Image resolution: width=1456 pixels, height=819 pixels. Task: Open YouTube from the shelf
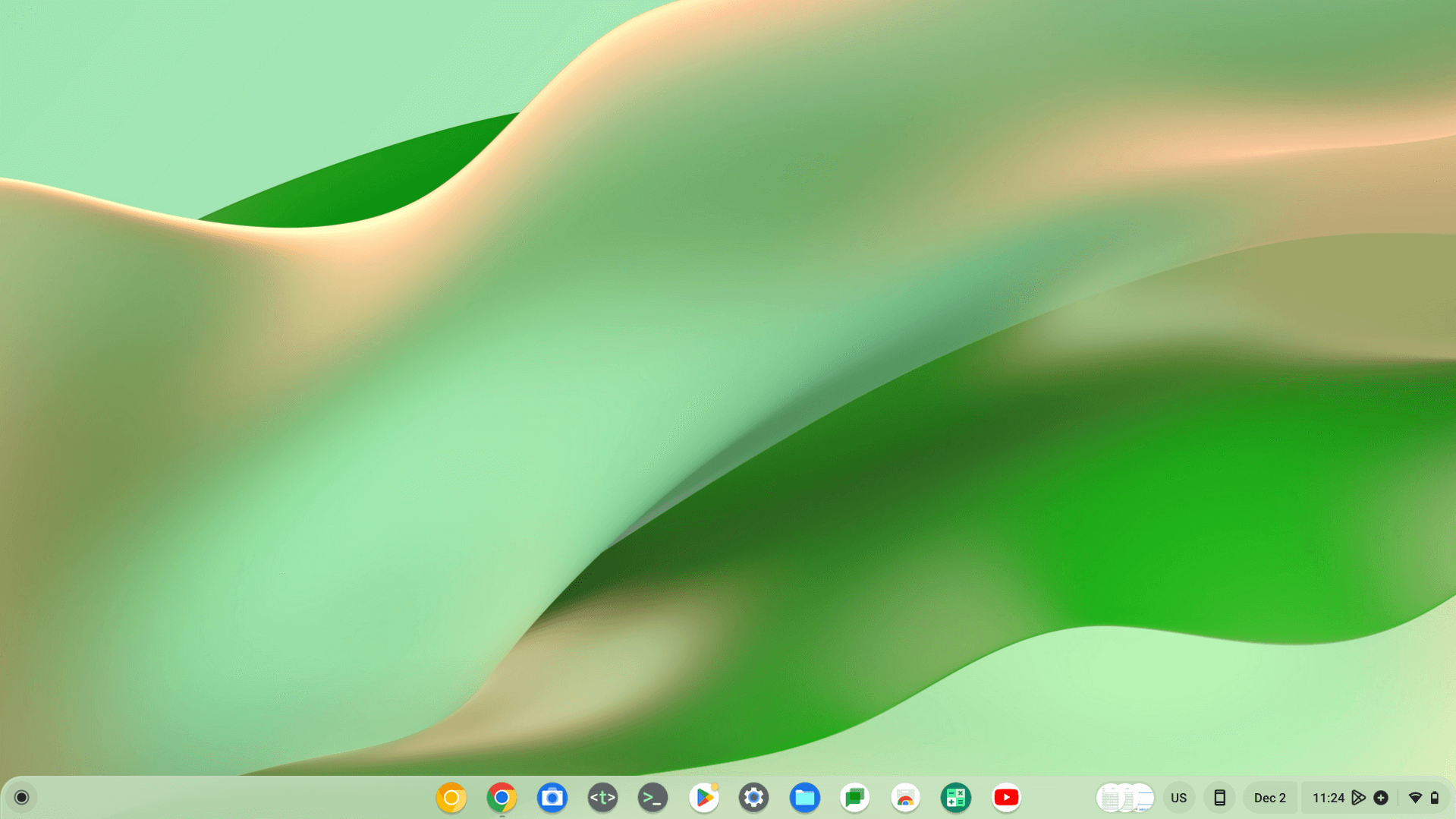pyautogui.click(x=1006, y=798)
